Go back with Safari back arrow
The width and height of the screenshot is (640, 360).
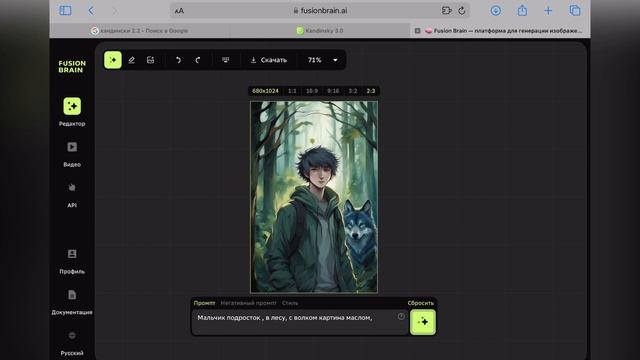click(x=91, y=11)
